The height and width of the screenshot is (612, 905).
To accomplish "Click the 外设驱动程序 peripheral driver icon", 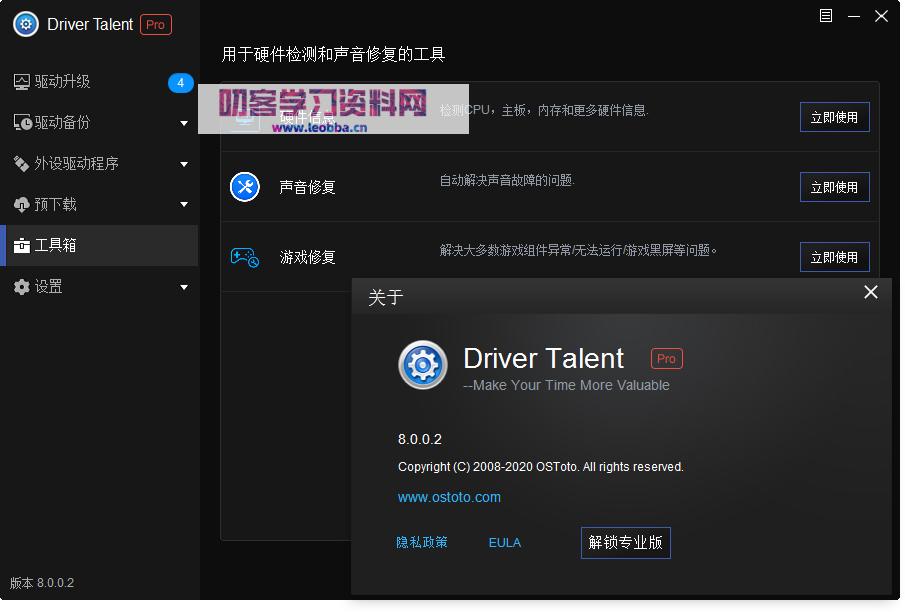I will pyautogui.click(x=24, y=164).
